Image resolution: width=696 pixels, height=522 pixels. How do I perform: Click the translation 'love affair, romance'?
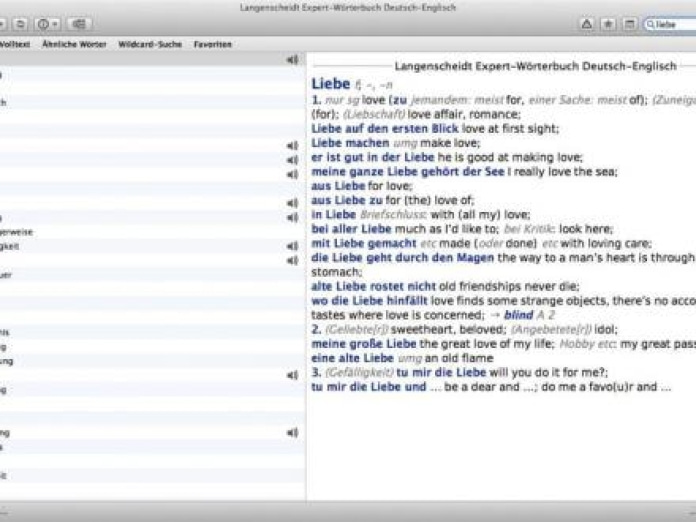(464, 115)
